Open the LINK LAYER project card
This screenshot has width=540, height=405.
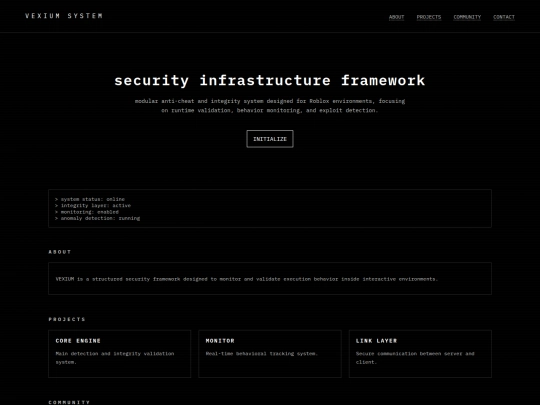click(420, 354)
